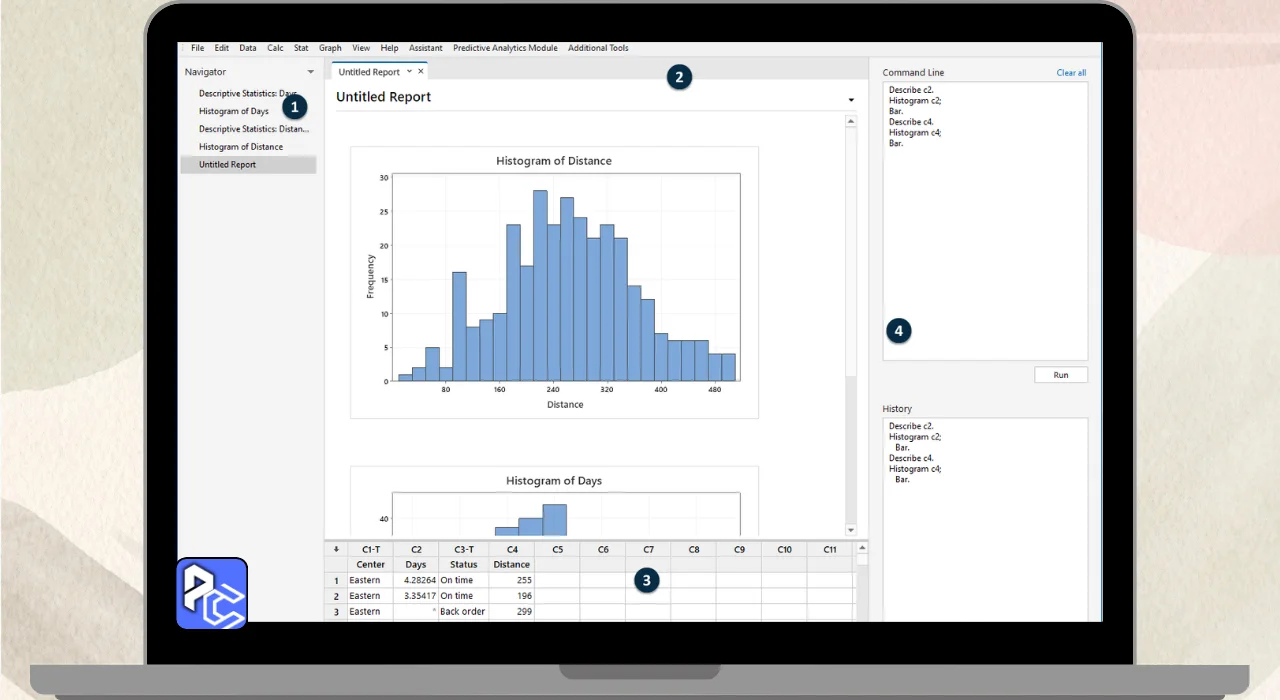Select Untitled Report in Navigator
1280x700 pixels.
pos(248,165)
